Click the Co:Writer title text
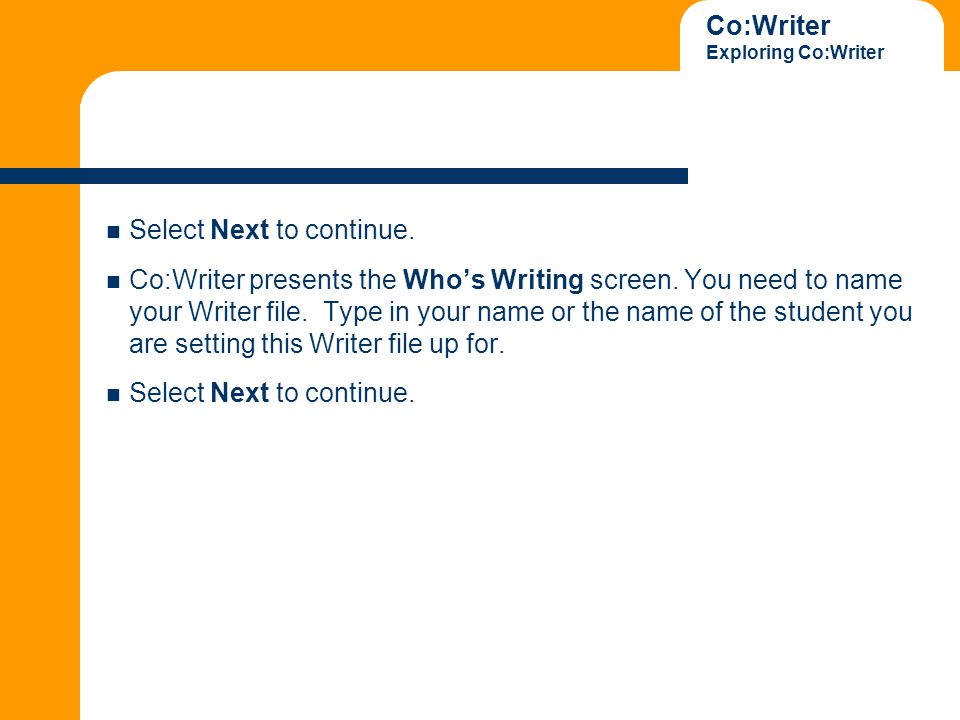The width and height of the screenshot is (960, 720). pos(768,26)
